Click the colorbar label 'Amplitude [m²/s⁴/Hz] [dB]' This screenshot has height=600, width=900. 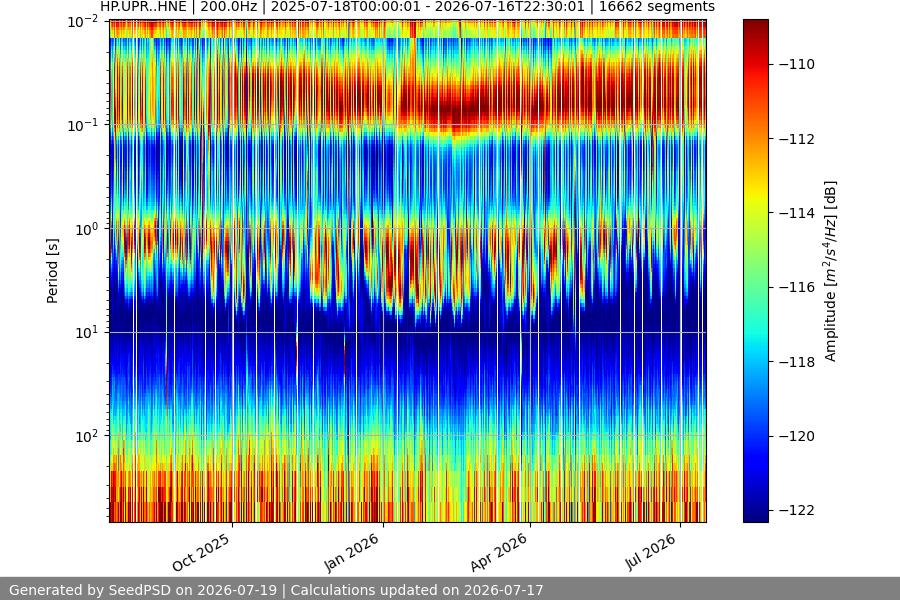(831, 271)
